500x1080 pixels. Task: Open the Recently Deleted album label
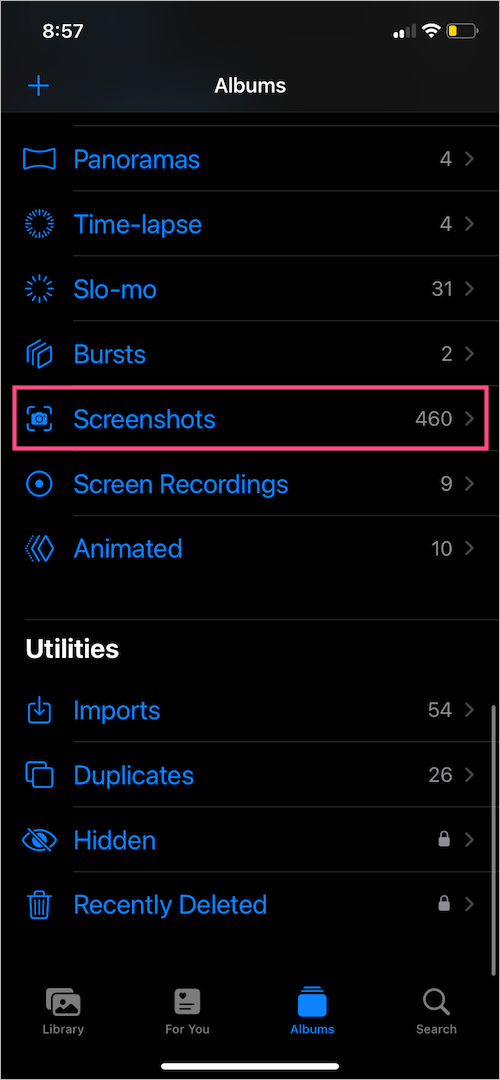pyautogui.click(x=170, y=904)
